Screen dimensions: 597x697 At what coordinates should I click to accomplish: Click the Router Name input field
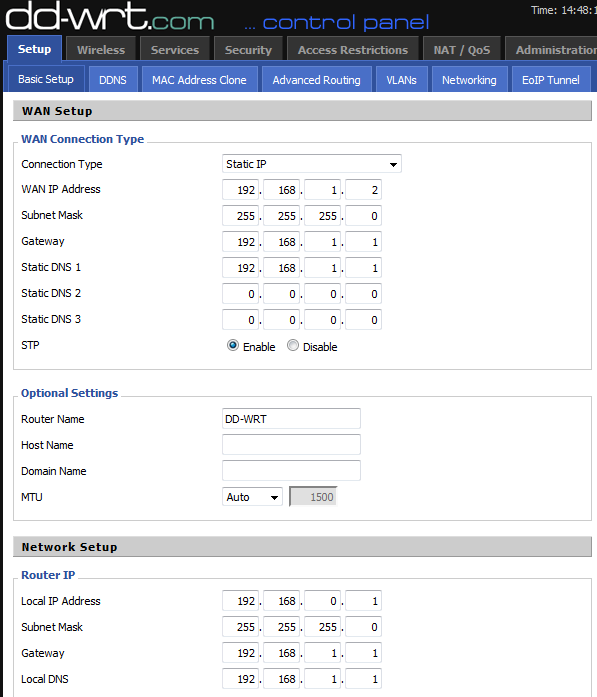coord(291,419)
